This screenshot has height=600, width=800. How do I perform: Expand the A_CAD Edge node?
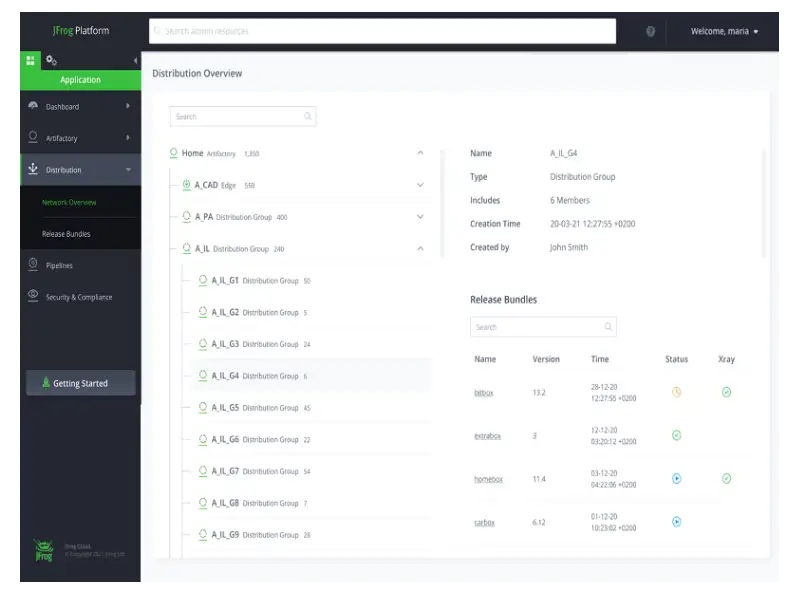tap(420, 185)
